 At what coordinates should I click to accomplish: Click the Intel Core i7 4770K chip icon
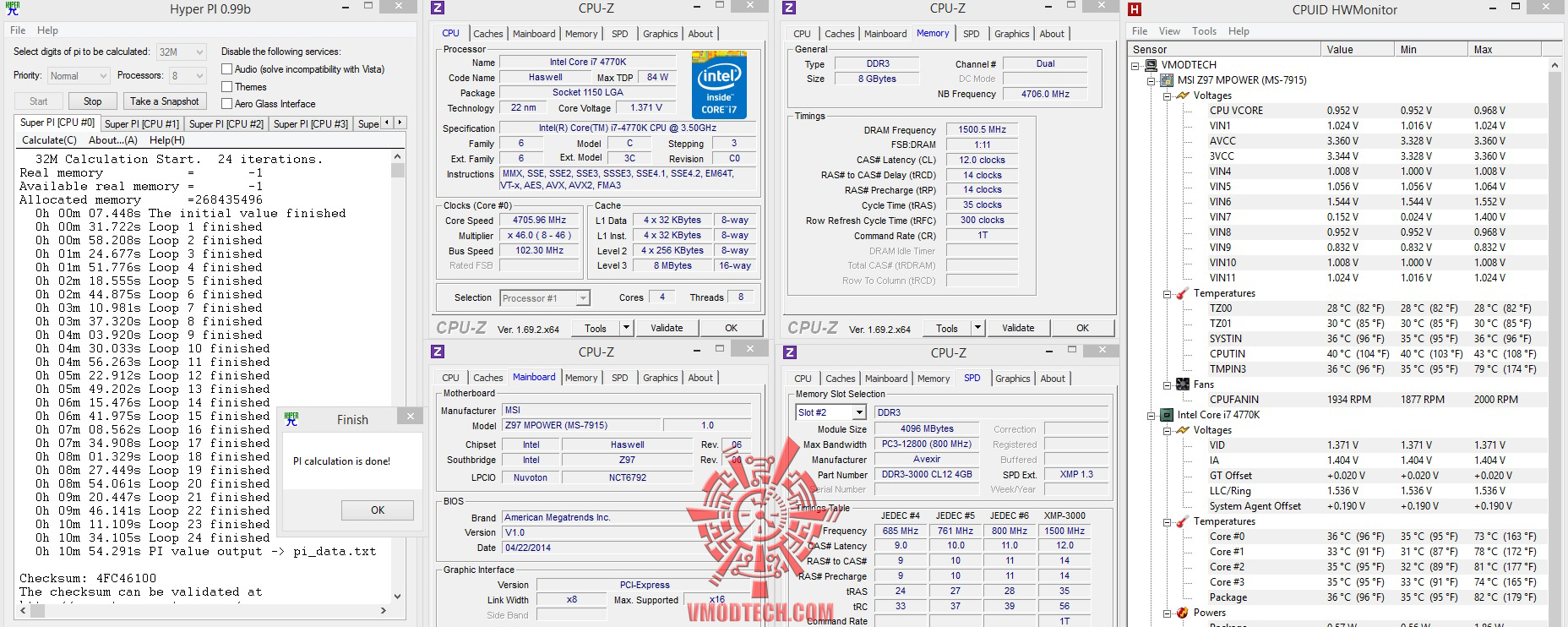pos(1168,415)
